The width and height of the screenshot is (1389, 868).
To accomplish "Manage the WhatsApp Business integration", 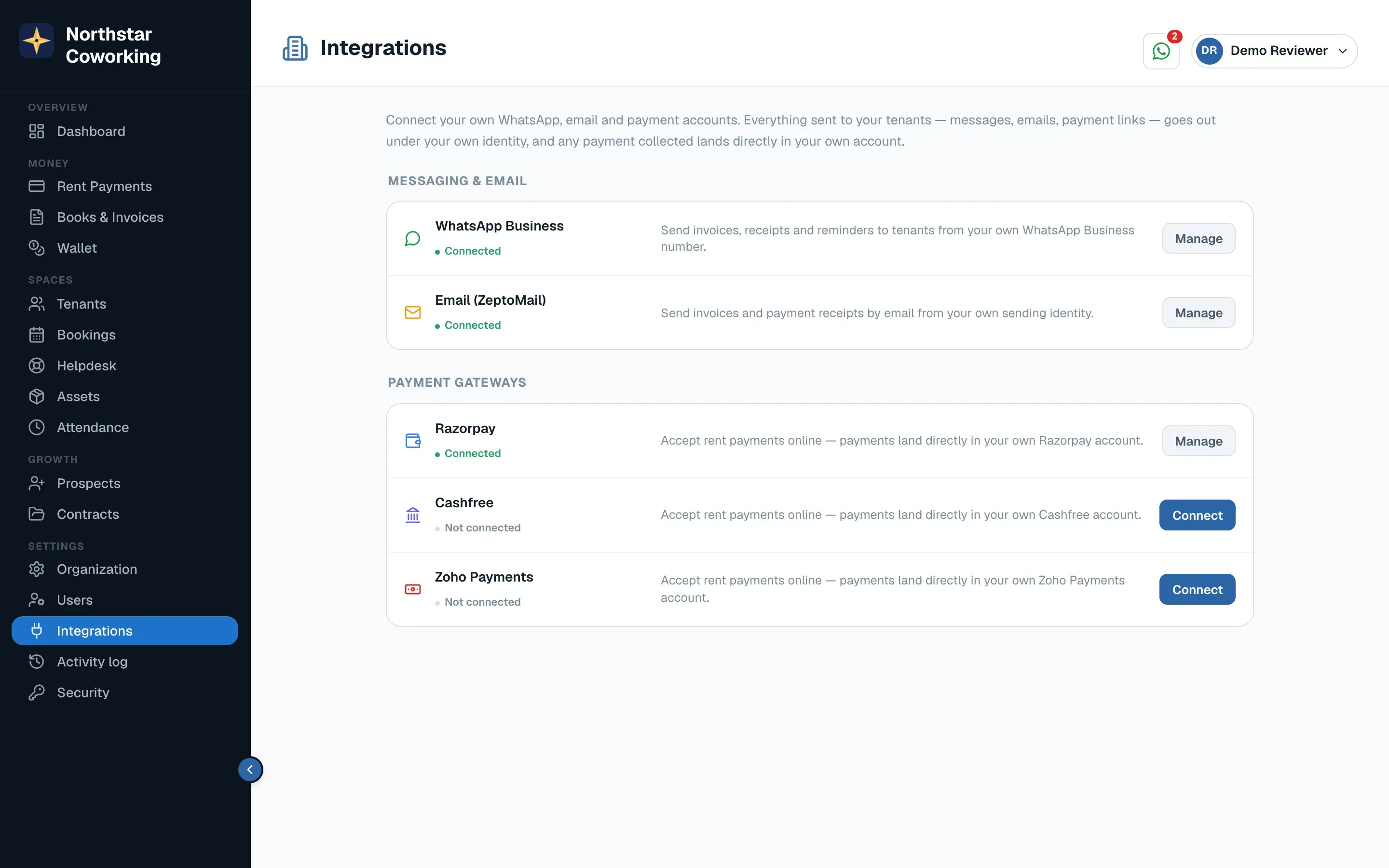I will pos(1198,238).
